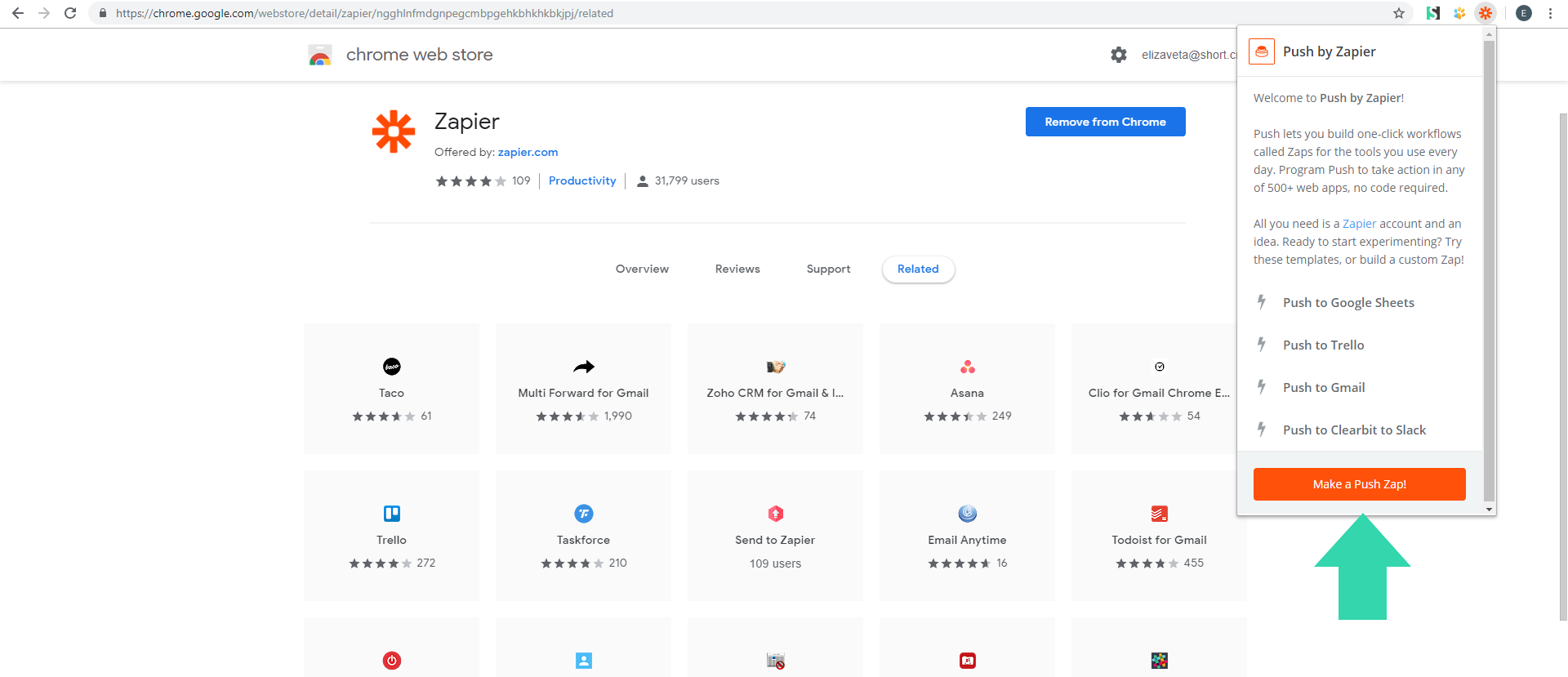Click the browser reload button
1568x677 pixels.
pos(70,13)
